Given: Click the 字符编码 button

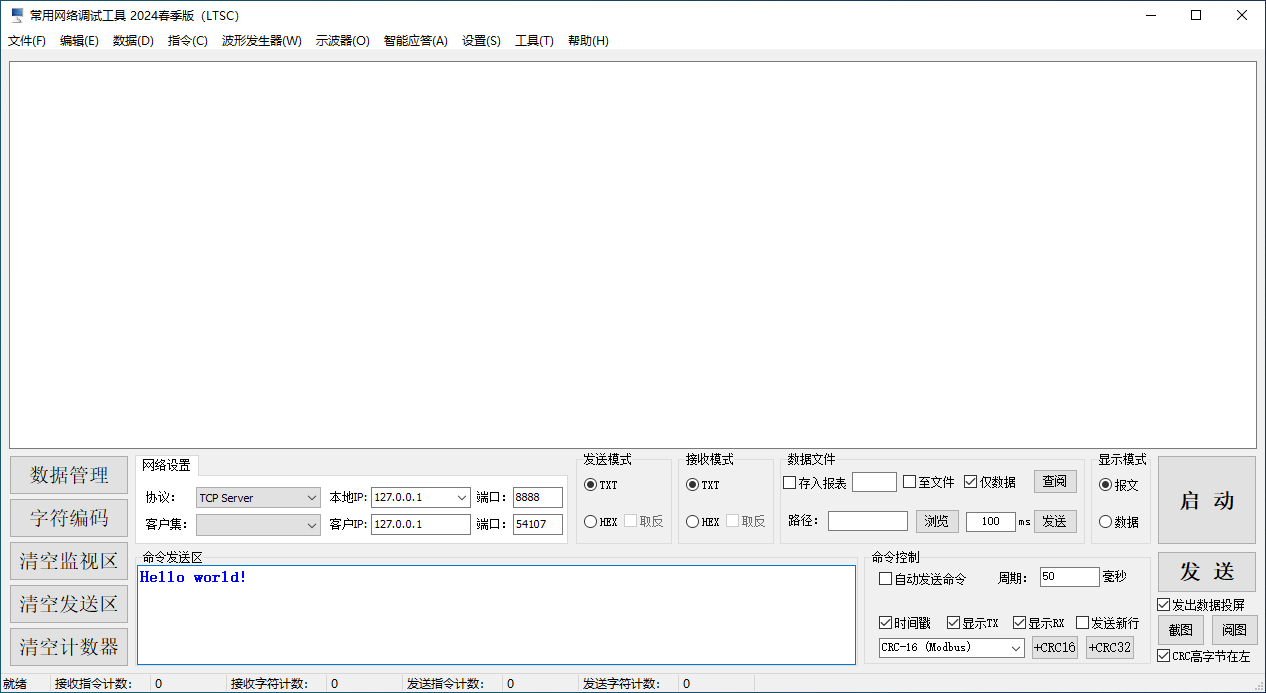Looking at the screenshot, I should (x=69, y=518).
